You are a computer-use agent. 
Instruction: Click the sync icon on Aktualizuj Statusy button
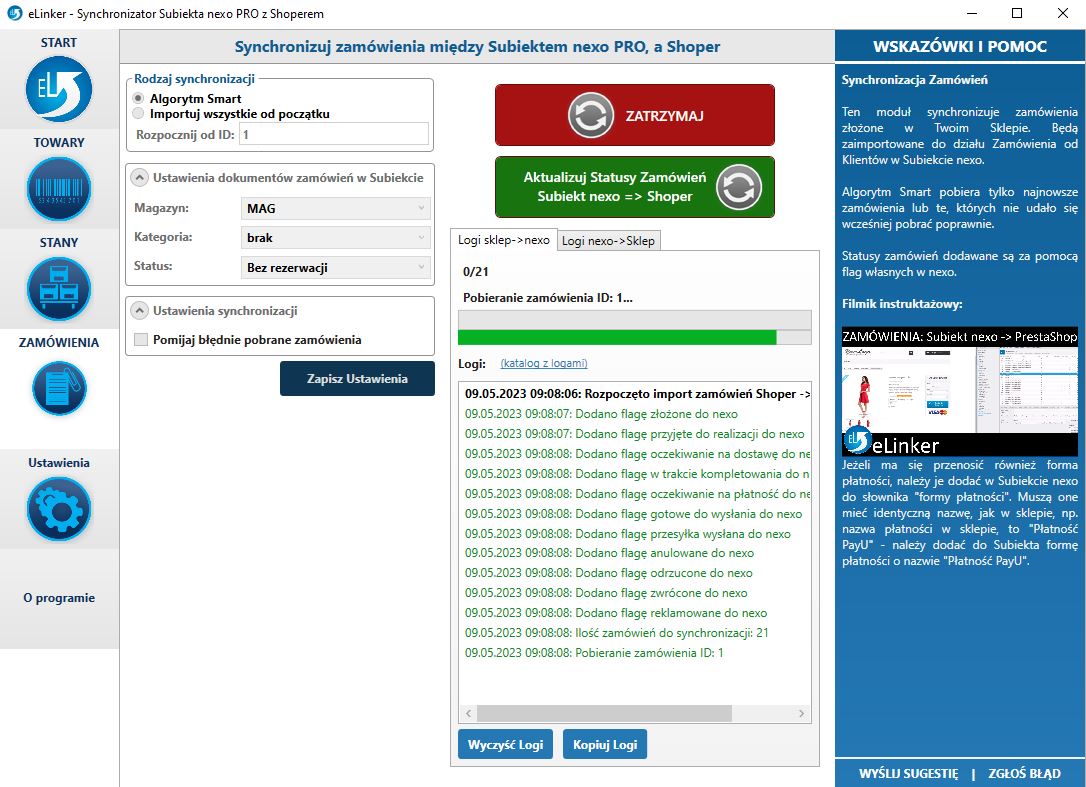[x=739, y=187]
